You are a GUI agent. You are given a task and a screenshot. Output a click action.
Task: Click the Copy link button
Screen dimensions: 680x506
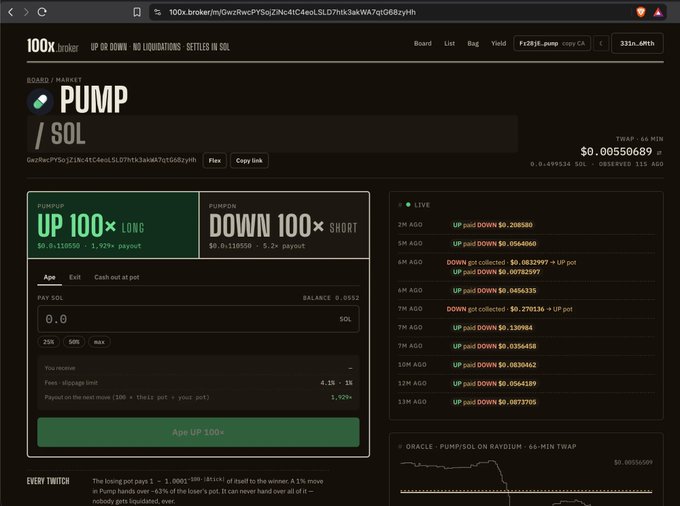click(x=249, y=160)
